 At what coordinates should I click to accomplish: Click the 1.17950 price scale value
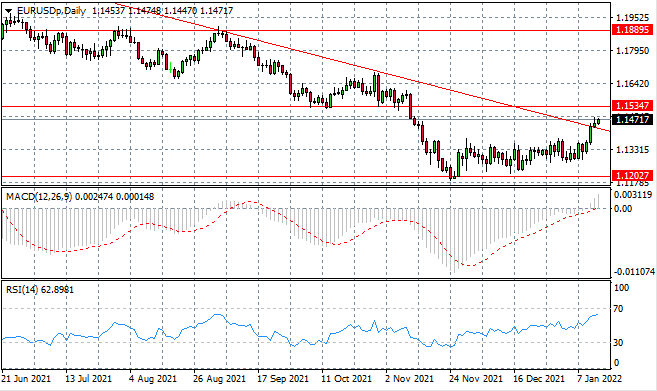pyautogui.click(x=633, y=51)
